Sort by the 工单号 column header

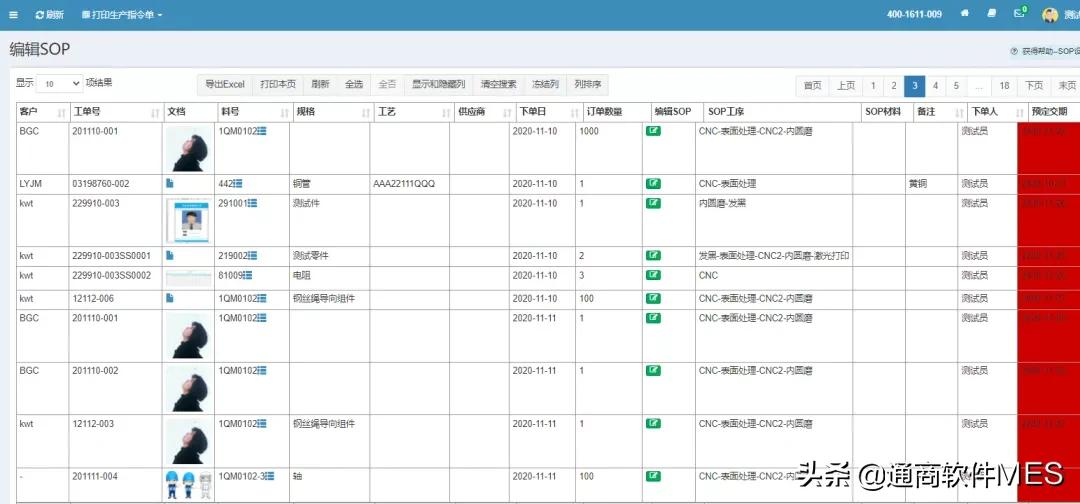click(116, 112)
